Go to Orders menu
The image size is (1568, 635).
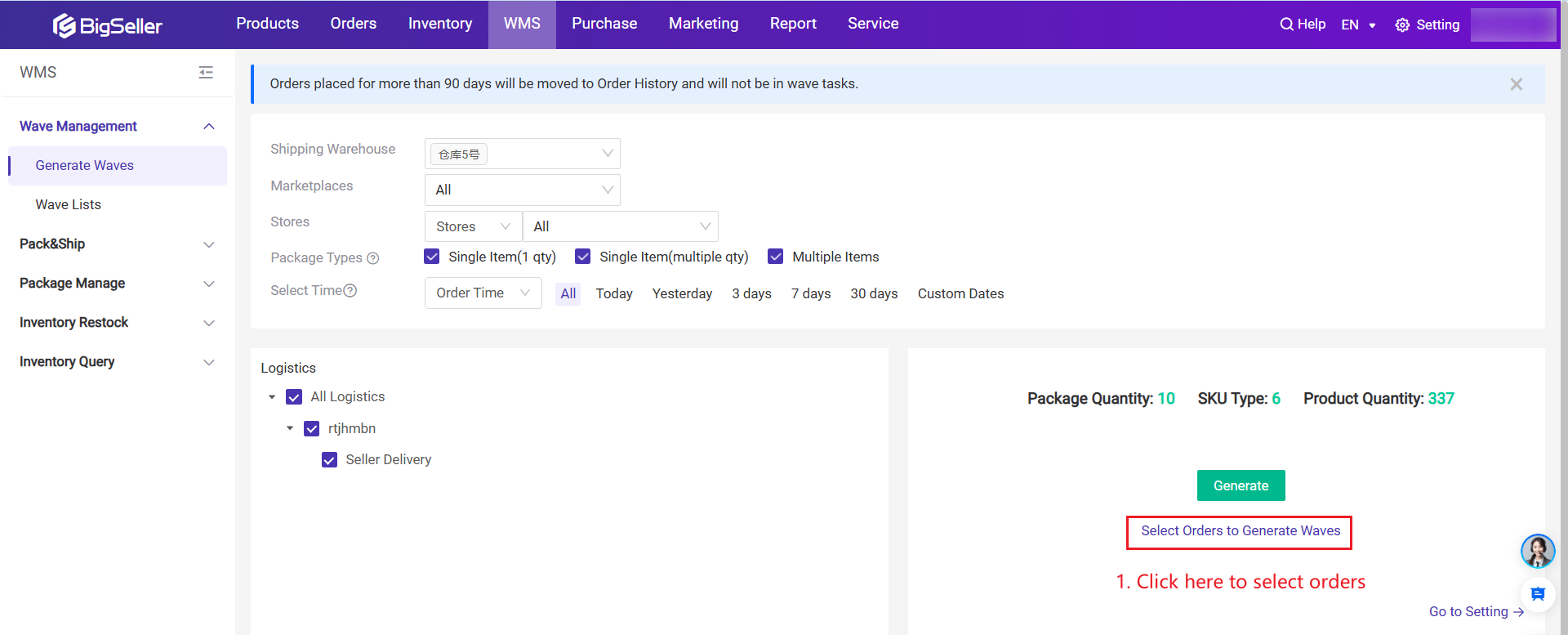coord(354,24)
